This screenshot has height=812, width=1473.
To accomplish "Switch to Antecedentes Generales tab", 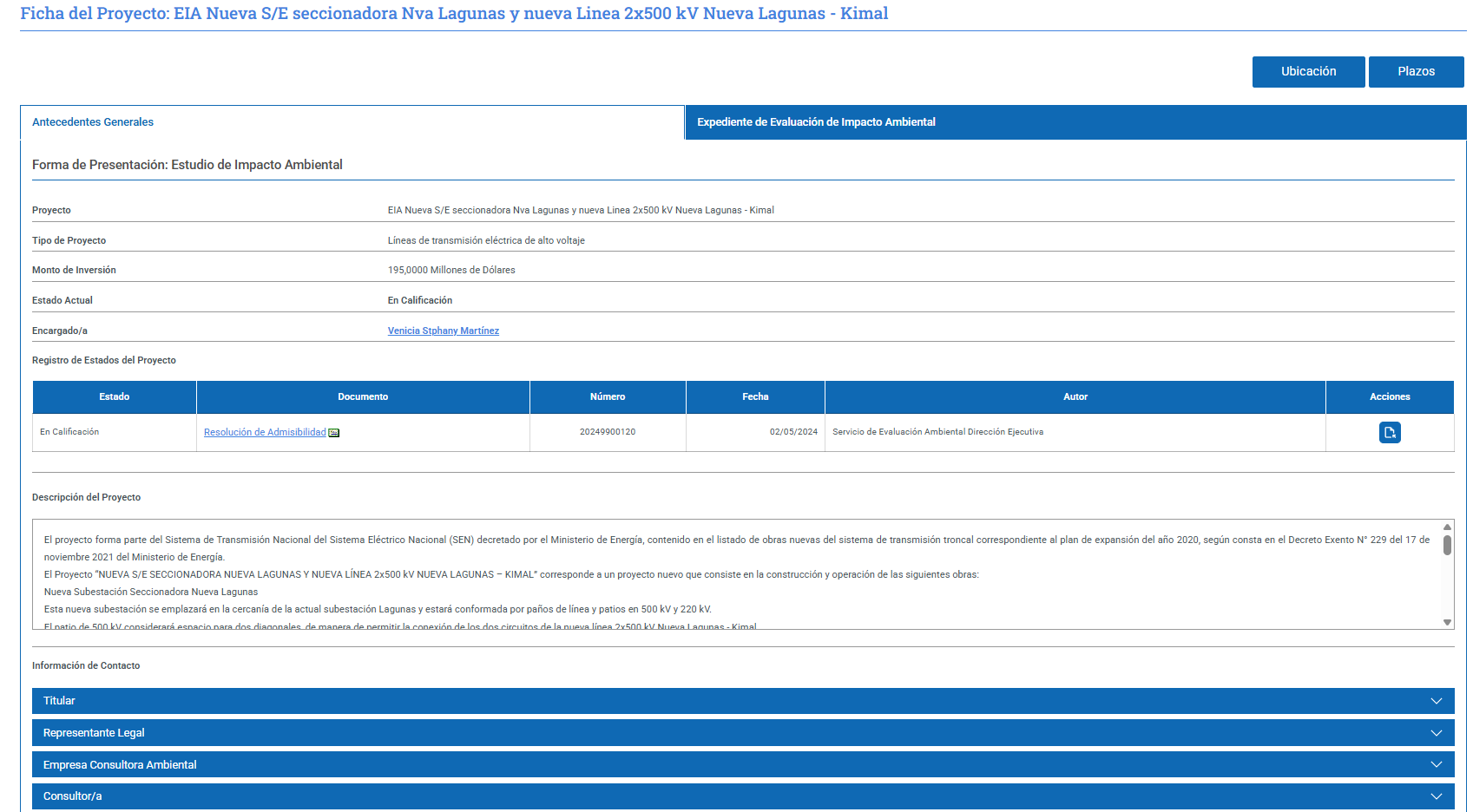I will point(93,122).
